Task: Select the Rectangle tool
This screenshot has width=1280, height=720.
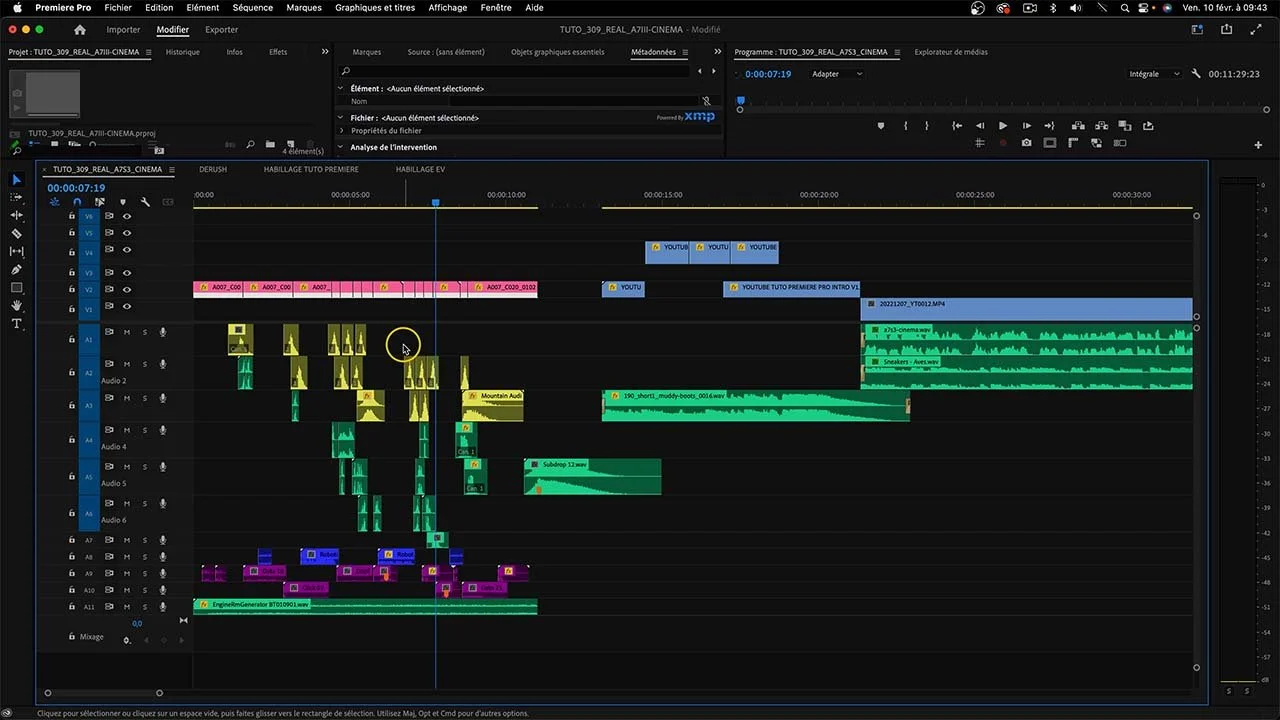Action: coord(16,288)
